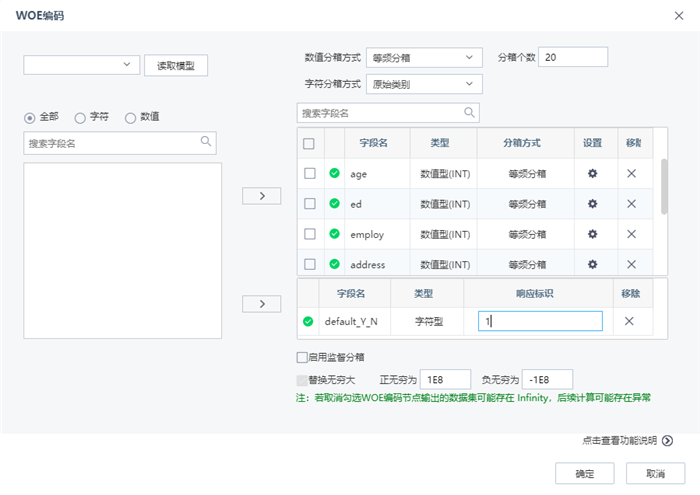Select the 字符 radio button
This screenshot has width=700, height=495.
[80, 118]
